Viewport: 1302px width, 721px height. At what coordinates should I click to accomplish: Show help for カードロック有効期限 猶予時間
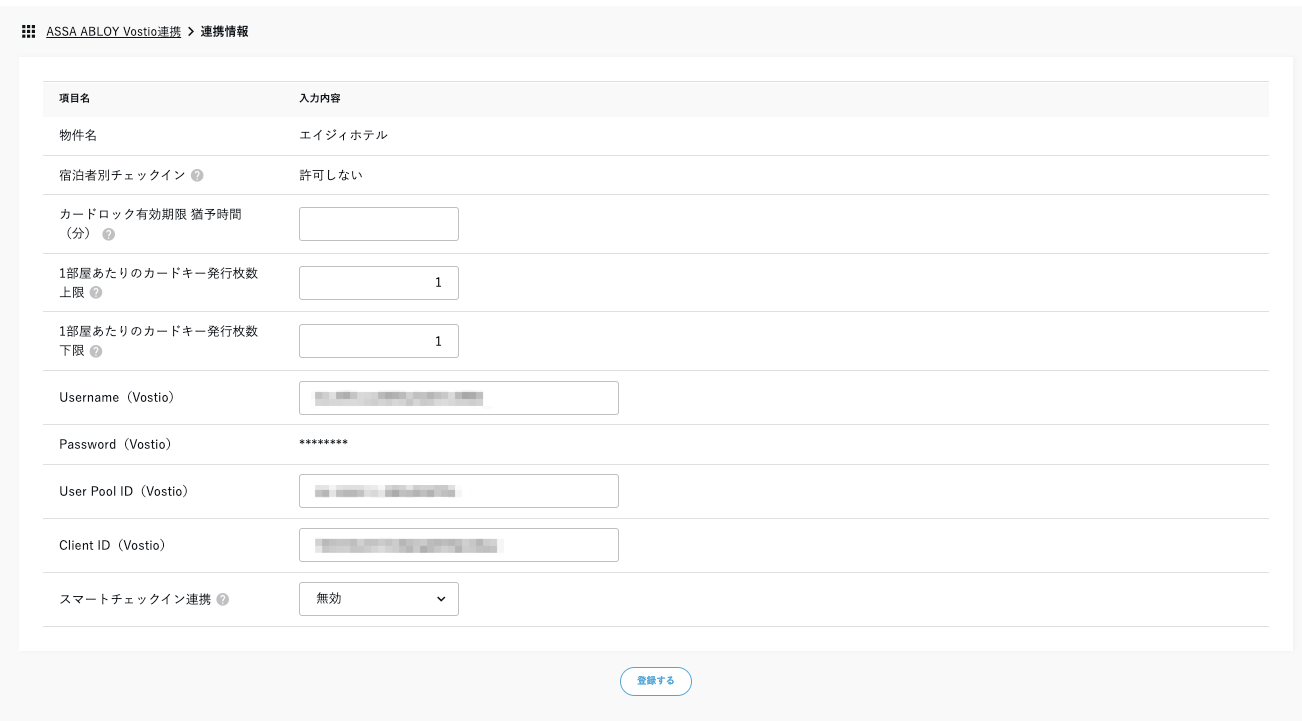pyautogui.click(x=108, y=234)
